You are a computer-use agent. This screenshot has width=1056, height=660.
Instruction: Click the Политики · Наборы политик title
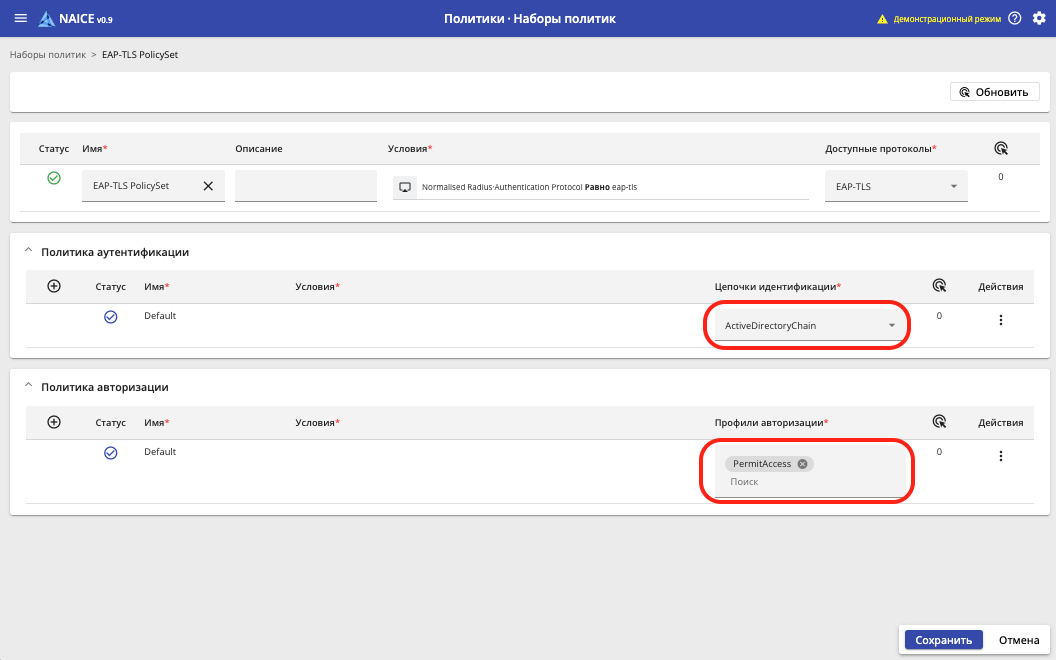click(529, 19)
